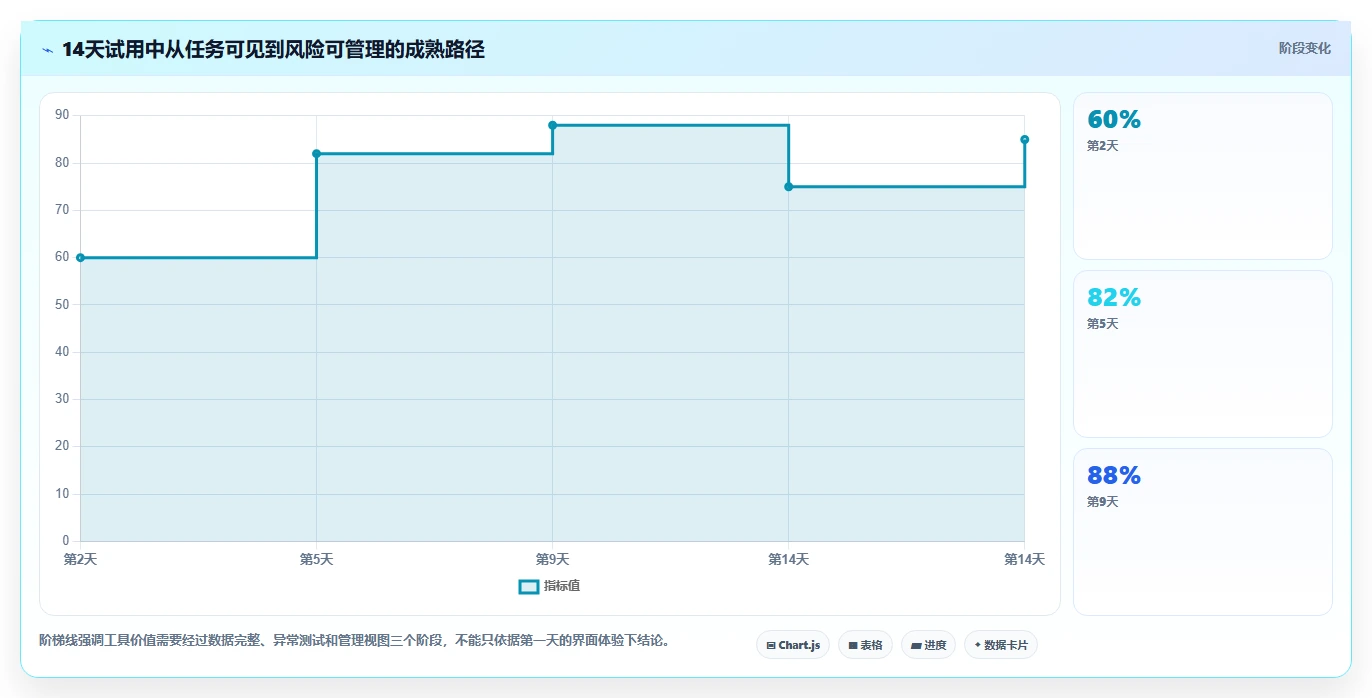Click the 表格 tag icon
The image size is (1372, 698).
tap(852, 646)
